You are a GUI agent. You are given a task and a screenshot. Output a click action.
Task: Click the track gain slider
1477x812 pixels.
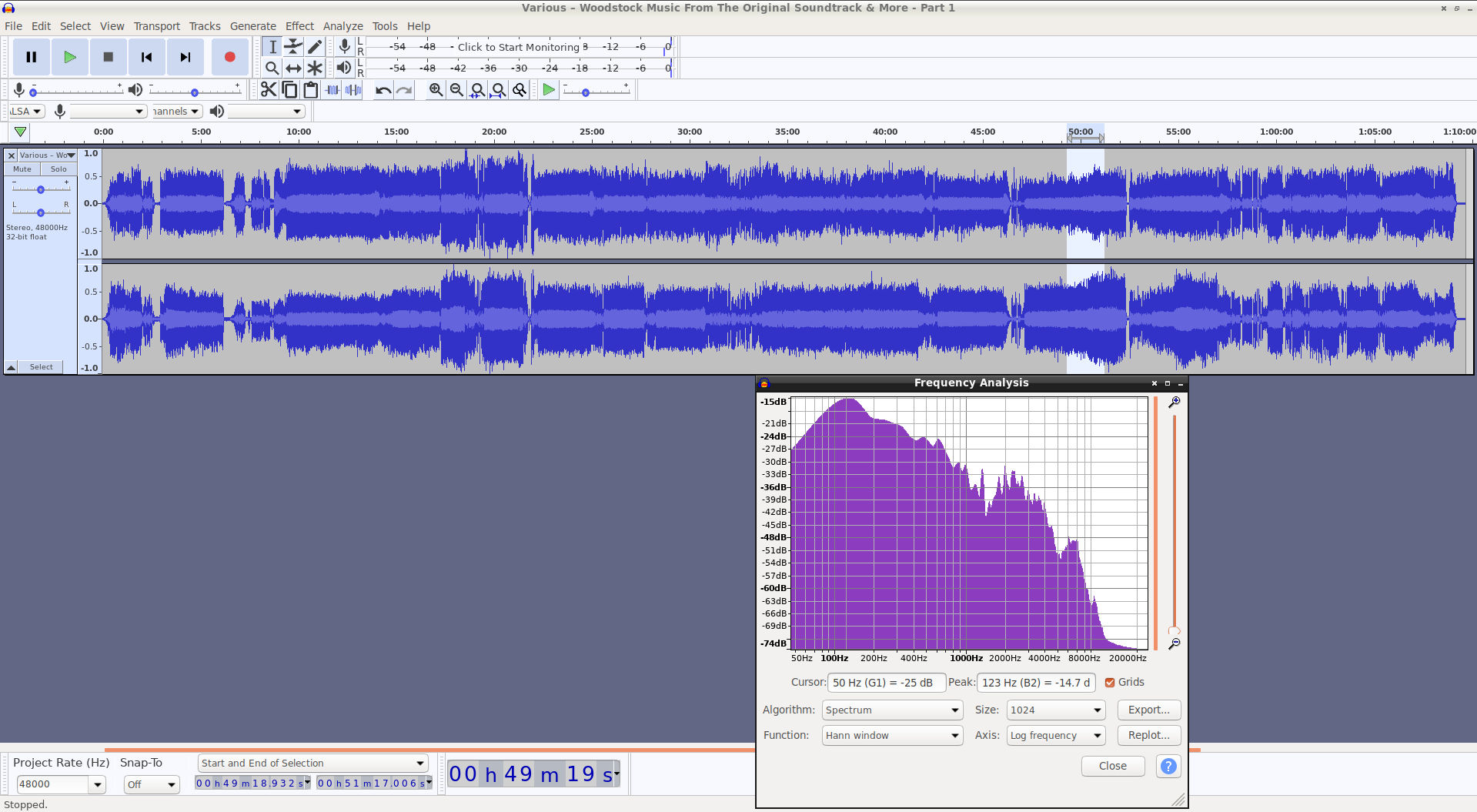click(x=41, y=189)
